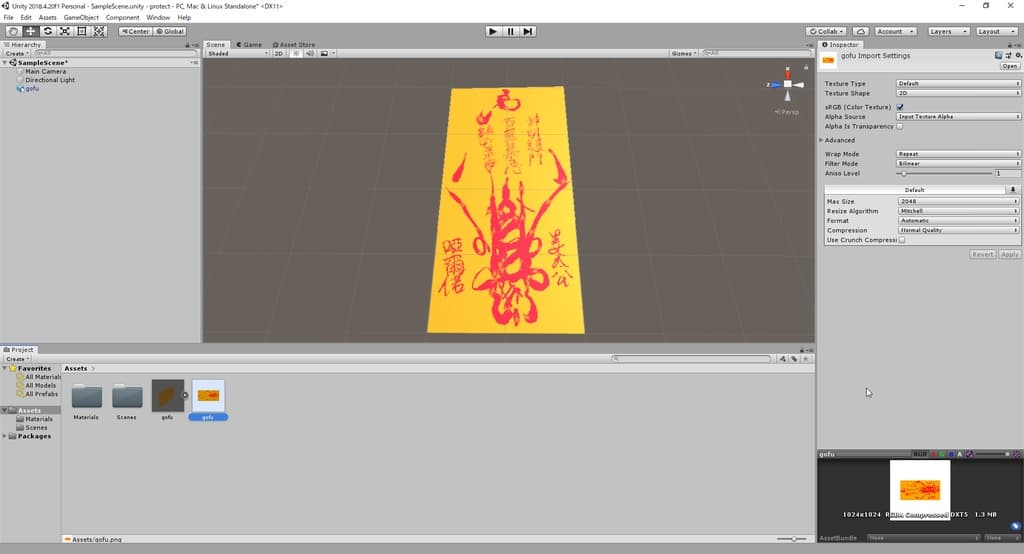Click the Step frame button

pos(528,31)
